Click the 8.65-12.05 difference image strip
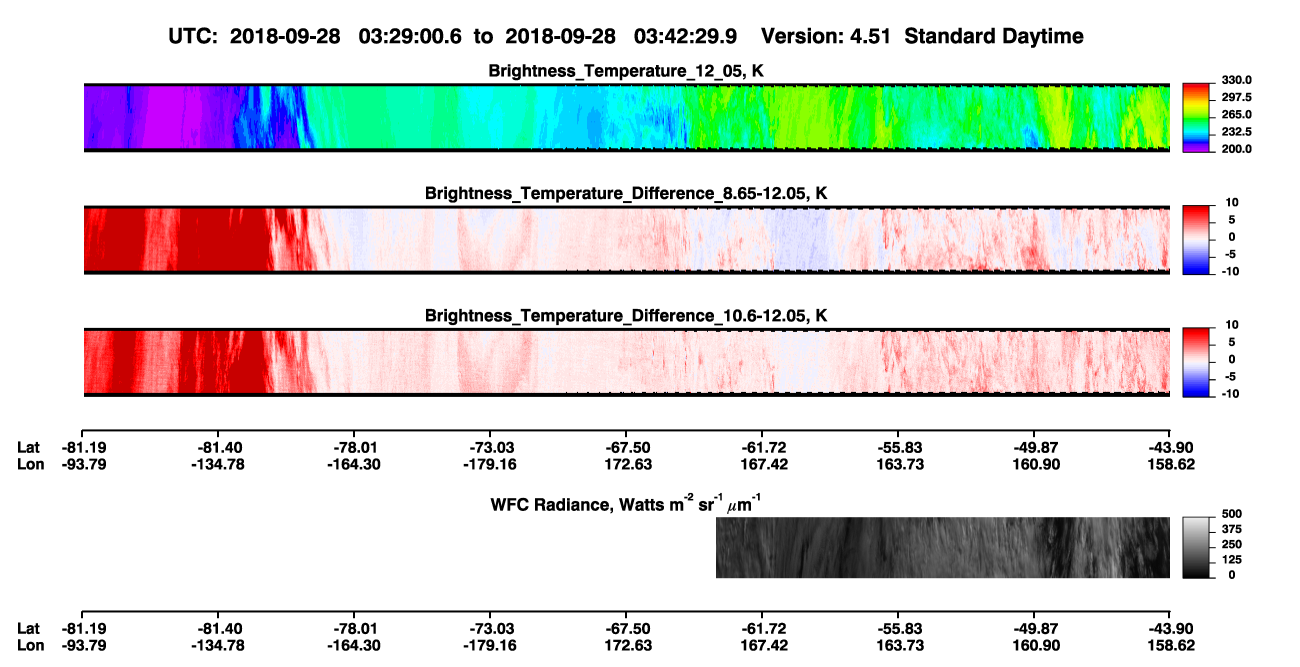Screen dimensions: 1300x667 pyautogui.click(x=626, y=239)
